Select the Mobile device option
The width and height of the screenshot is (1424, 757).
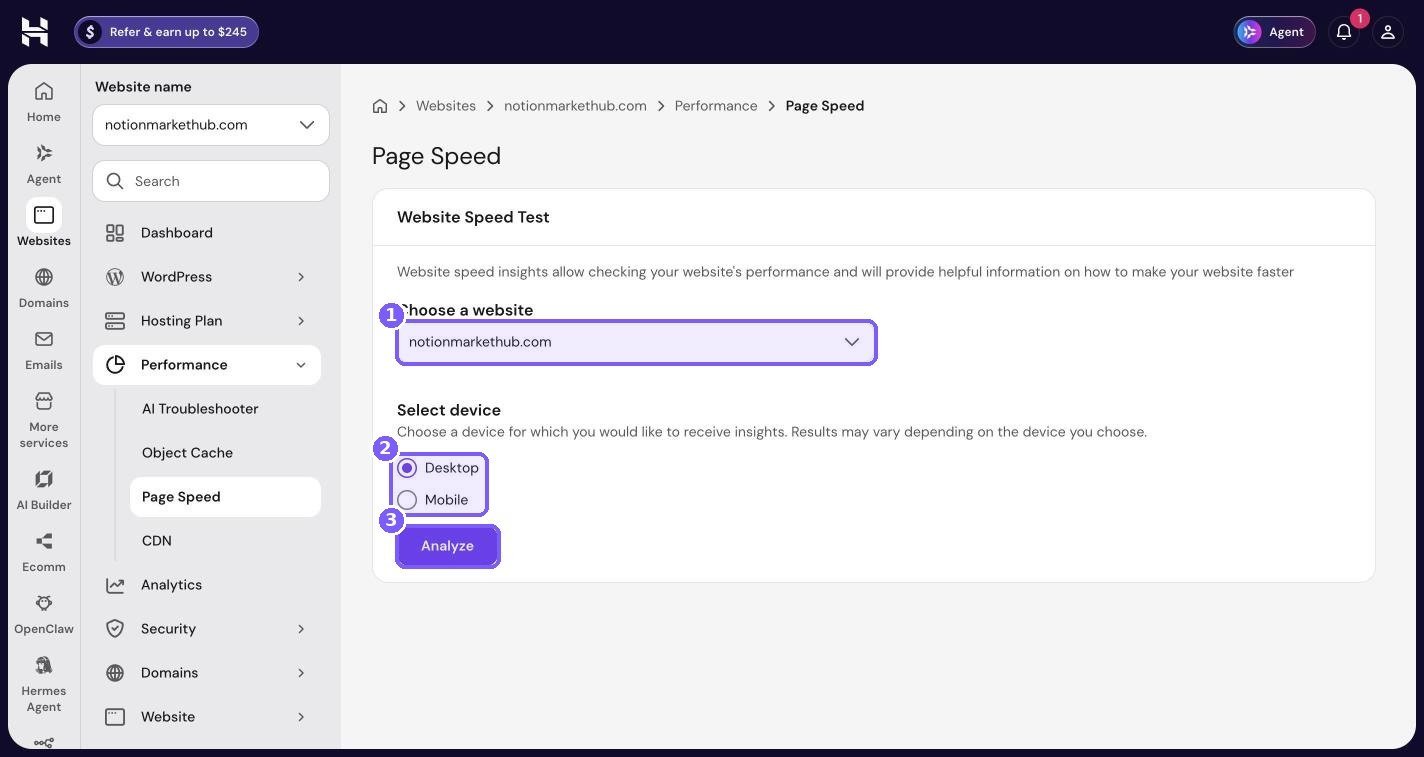(x=433, y=500)
